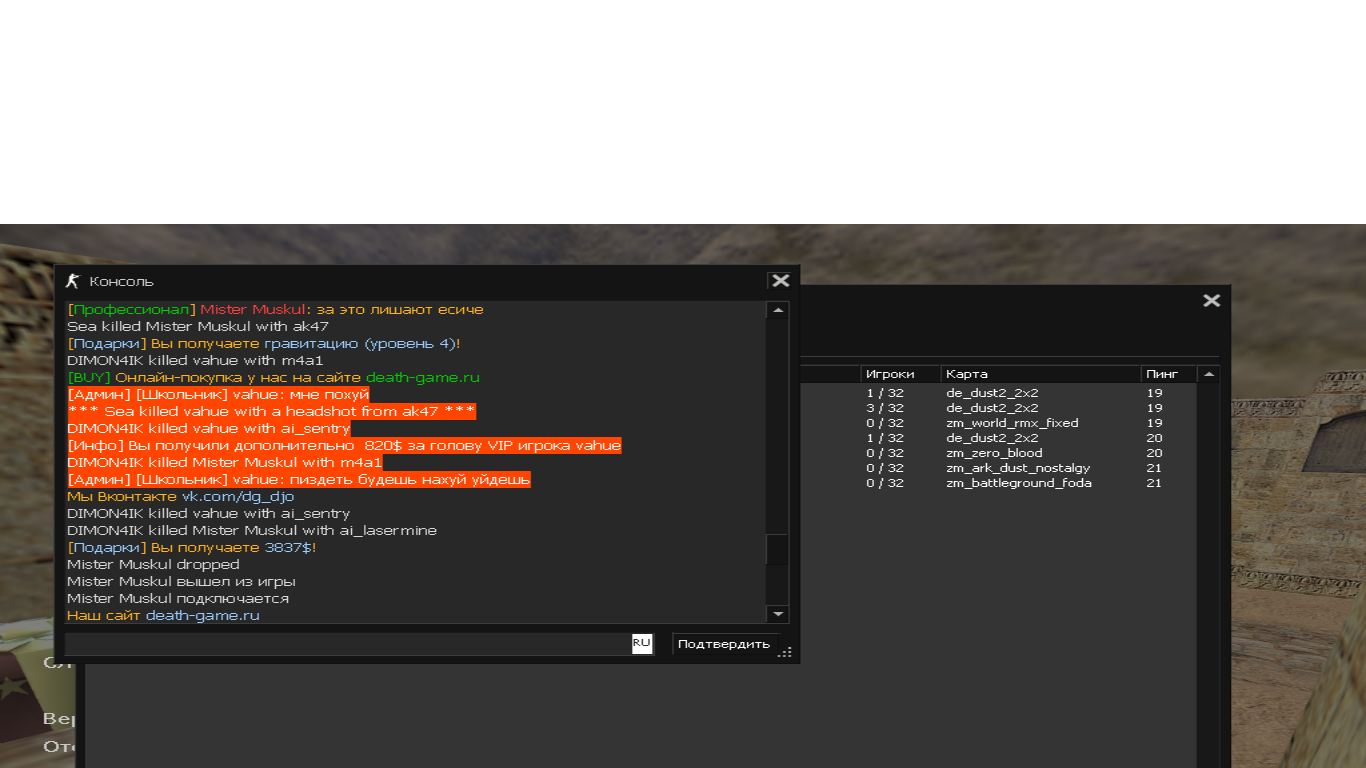Close the Консоль window
1366x768 pixels.
point(780,281)
